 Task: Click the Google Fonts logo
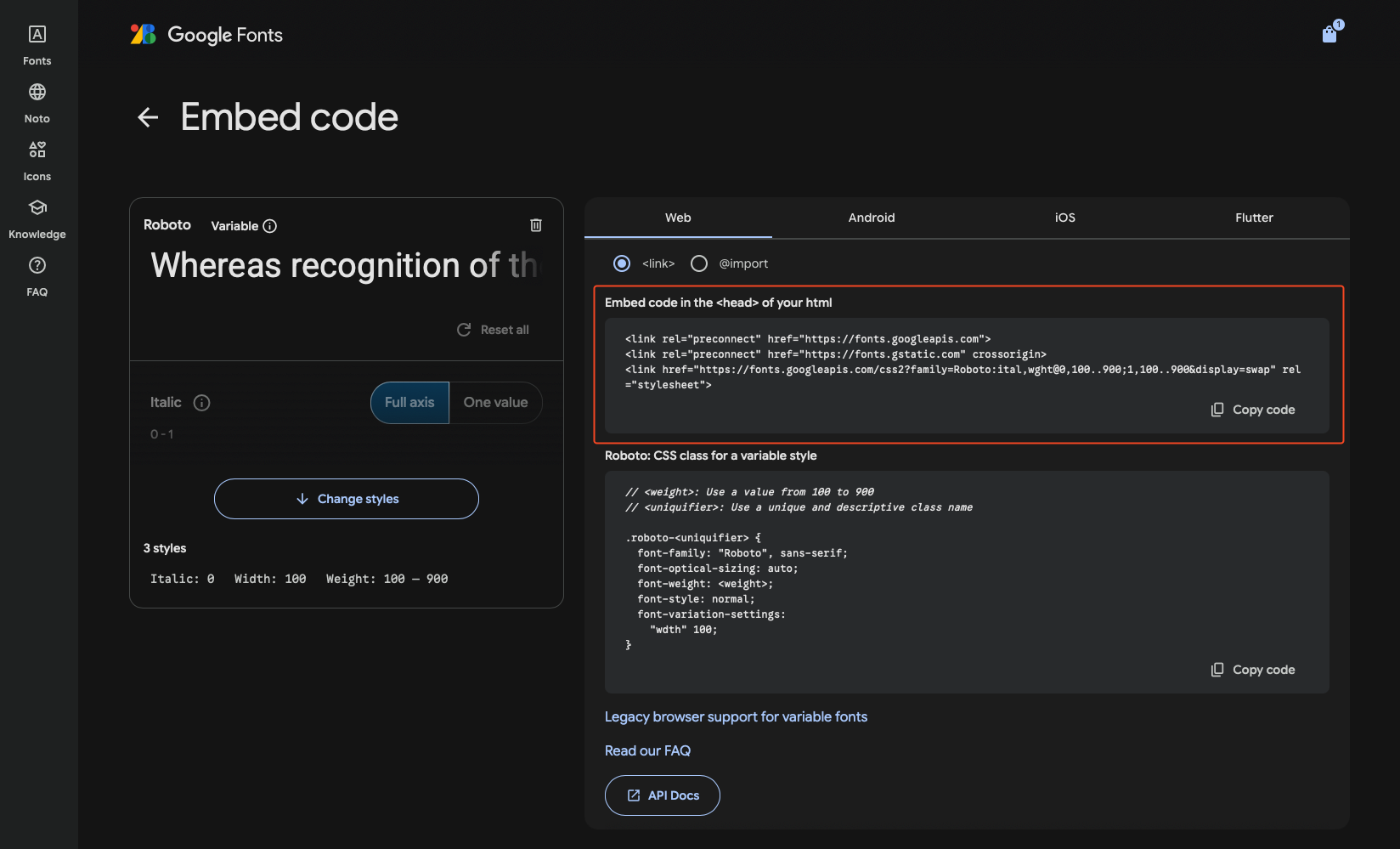point(206,35)
